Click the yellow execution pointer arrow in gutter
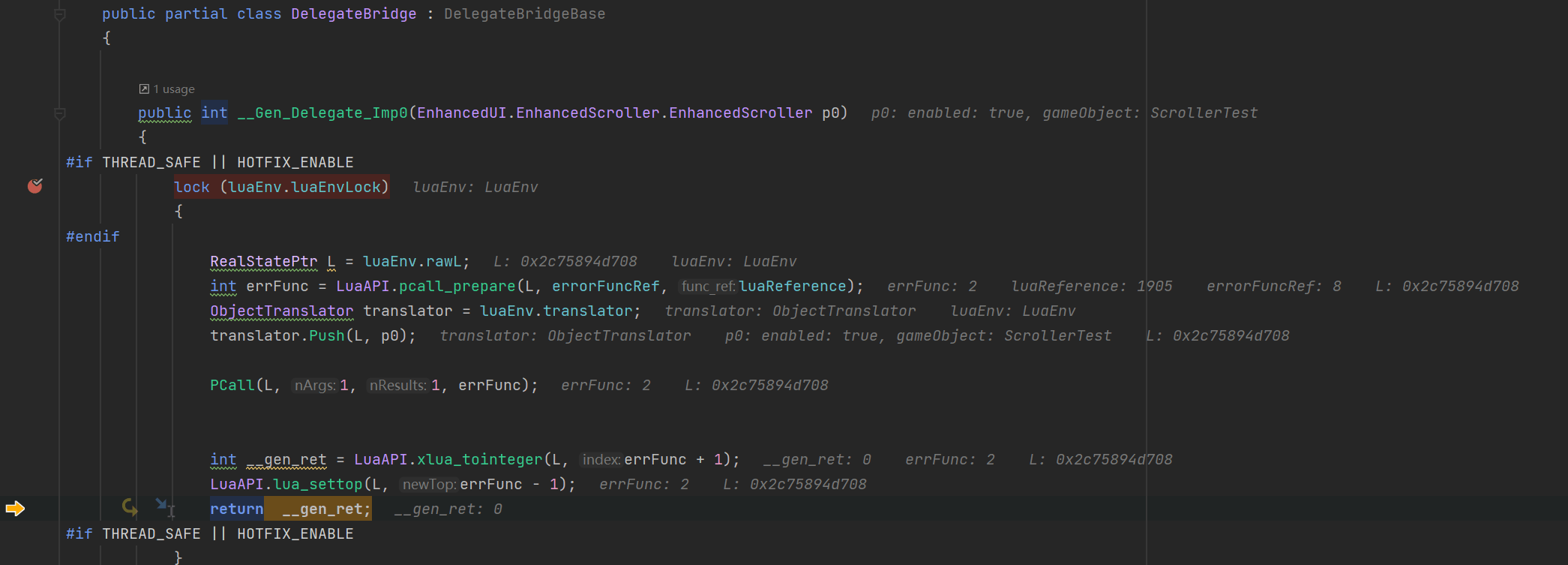Viewport: 1568px width, 565px height. pos(15,509)
